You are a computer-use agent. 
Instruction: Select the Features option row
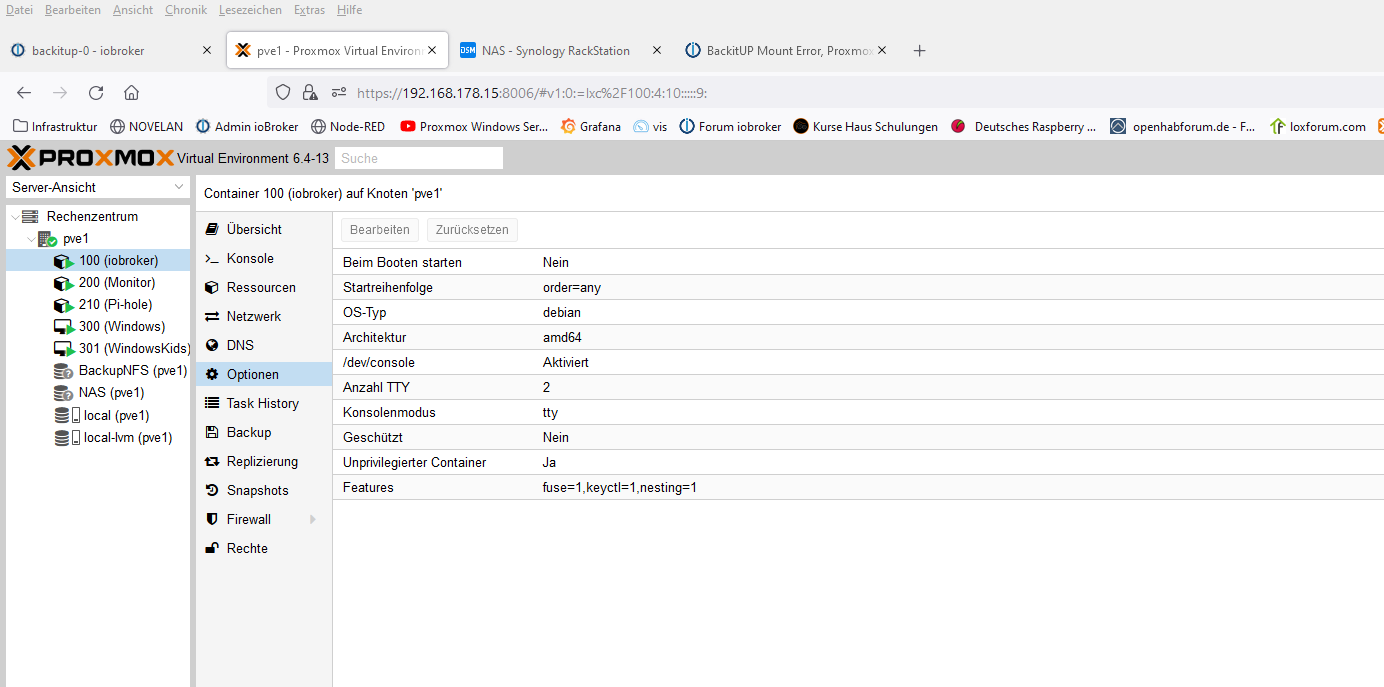tap(858, 487)
